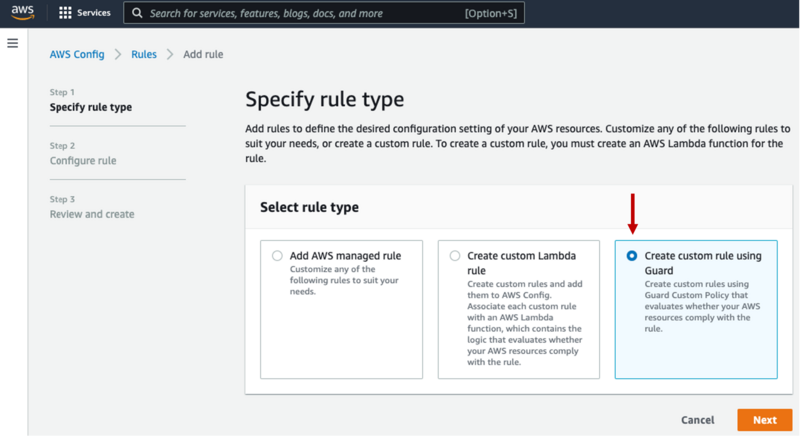Click the search magnifier icon
Image resolution: width=800 pixels, height=436 pixels.
tap(137, 14)
